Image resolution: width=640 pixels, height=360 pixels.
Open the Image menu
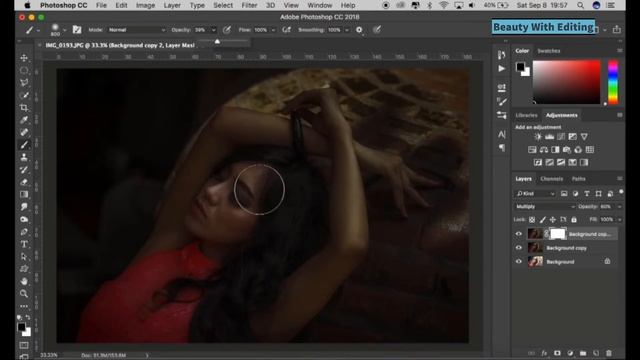pyautogui.click(x=145, y=5)
